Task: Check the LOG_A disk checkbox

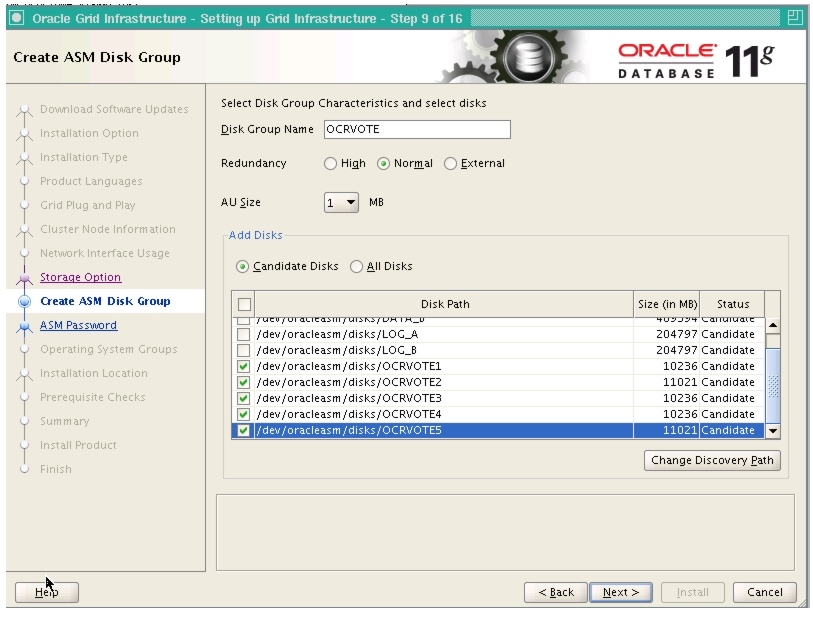Action: pos(243,335)
